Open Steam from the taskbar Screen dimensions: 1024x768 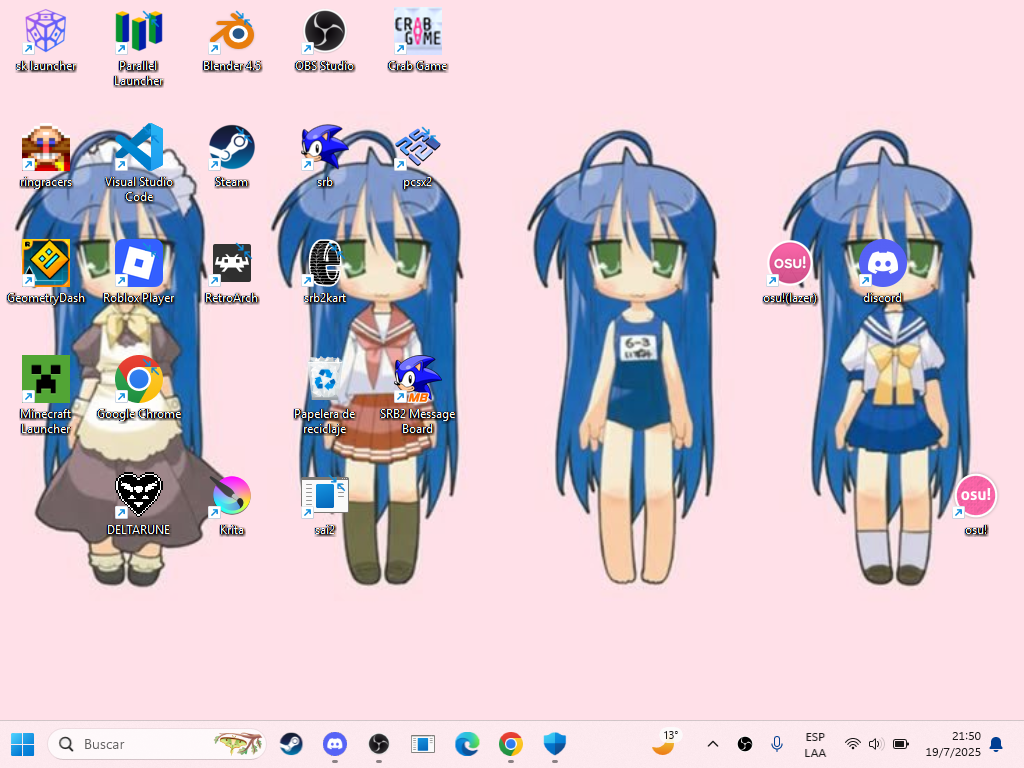click(291, 744)
